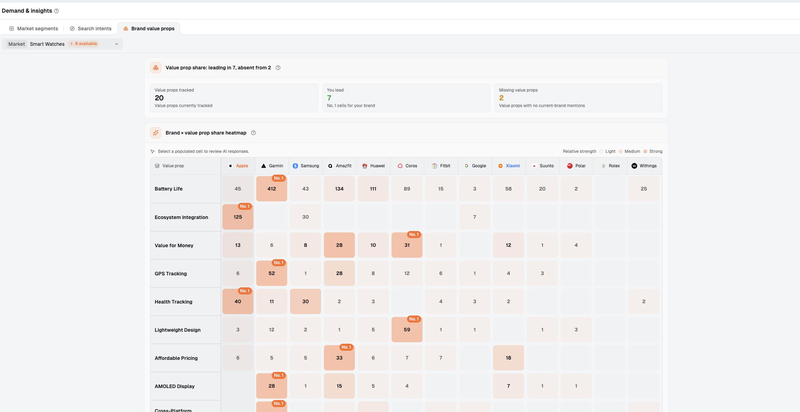This screenshot has height=412, width=800.
Task: Click the Battery Life row label
Action: tap(168, 189)
